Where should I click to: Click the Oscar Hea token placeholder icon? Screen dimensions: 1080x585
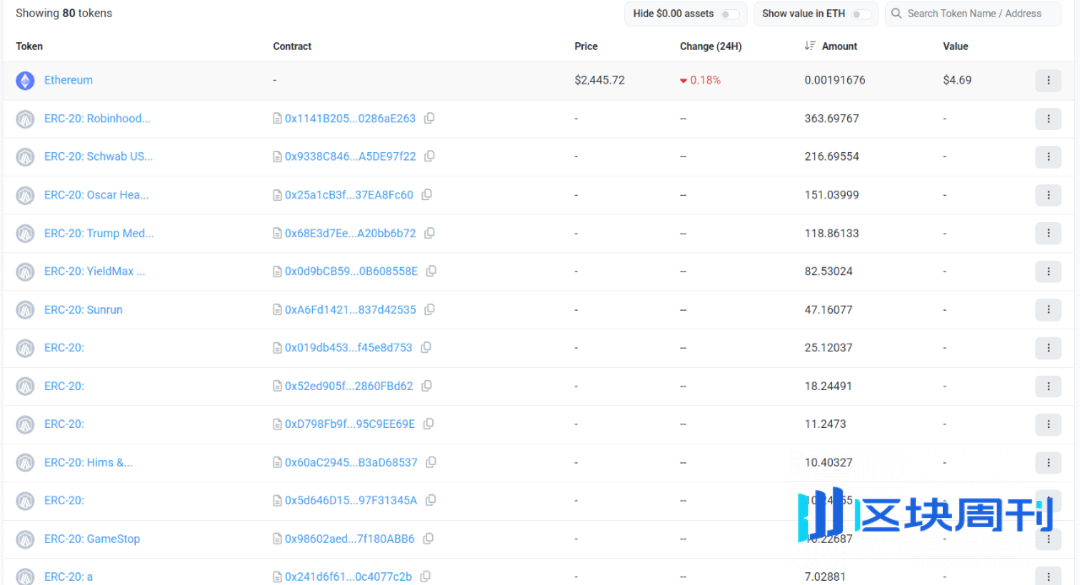tap(25, 196)
